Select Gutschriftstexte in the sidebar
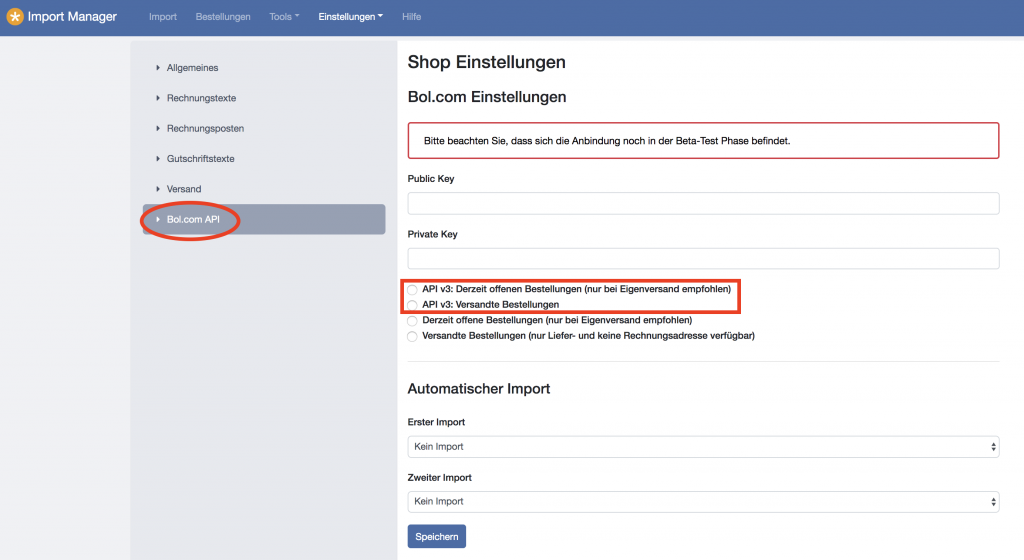This screenshot has height=560, width=1024. coord(200,159)
